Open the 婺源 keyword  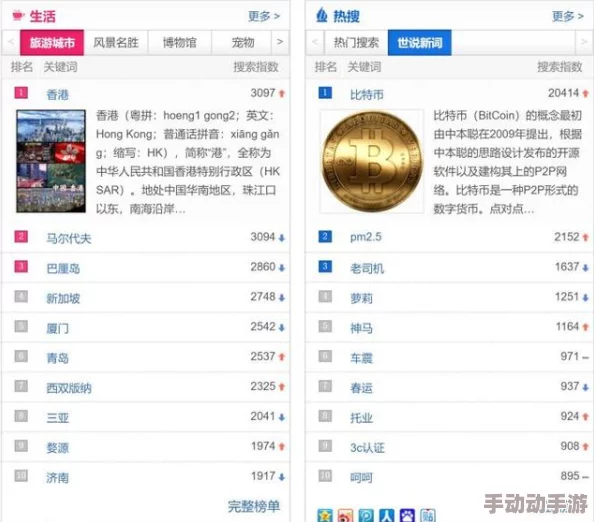click(x=58, y=448)
